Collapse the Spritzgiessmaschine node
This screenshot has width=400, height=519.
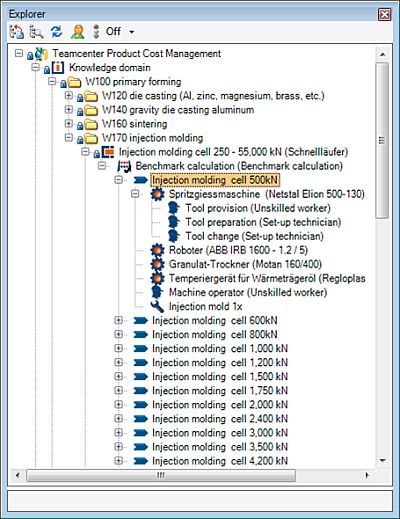tap(135, 194)
